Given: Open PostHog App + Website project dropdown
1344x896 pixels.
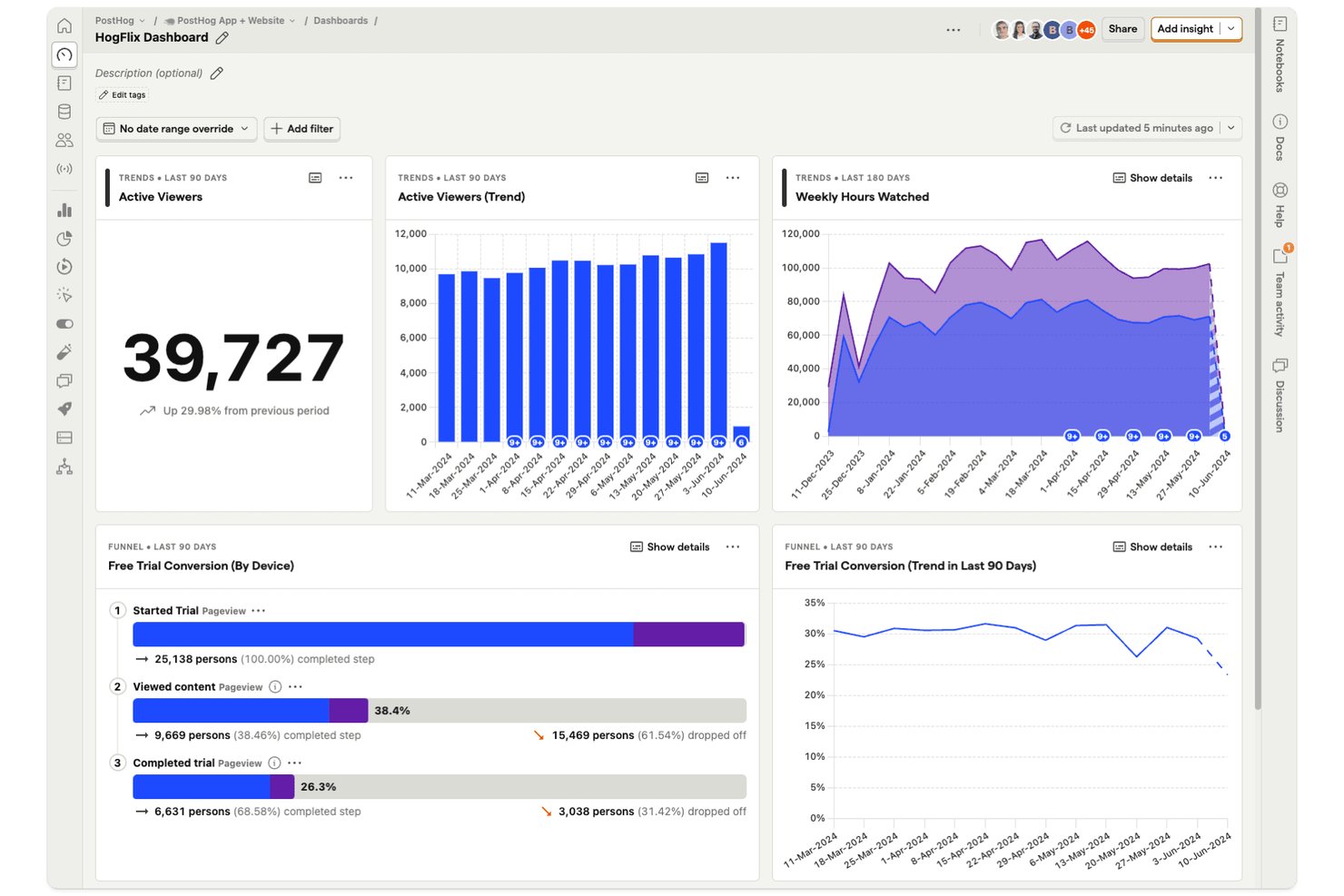Looking at the screenshot, I should click(x=231, y=21).
